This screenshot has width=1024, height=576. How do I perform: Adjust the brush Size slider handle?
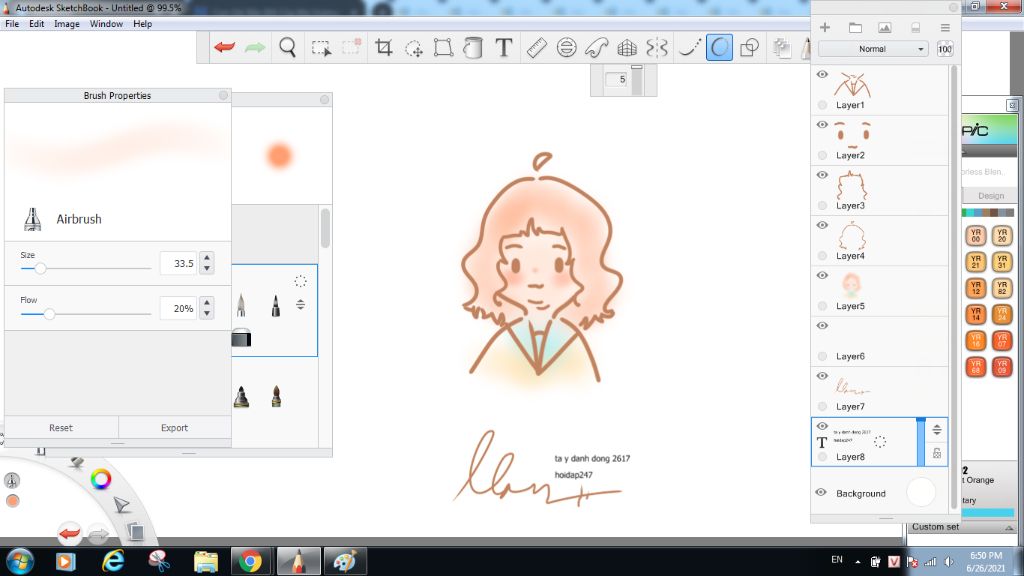point(40,268)
